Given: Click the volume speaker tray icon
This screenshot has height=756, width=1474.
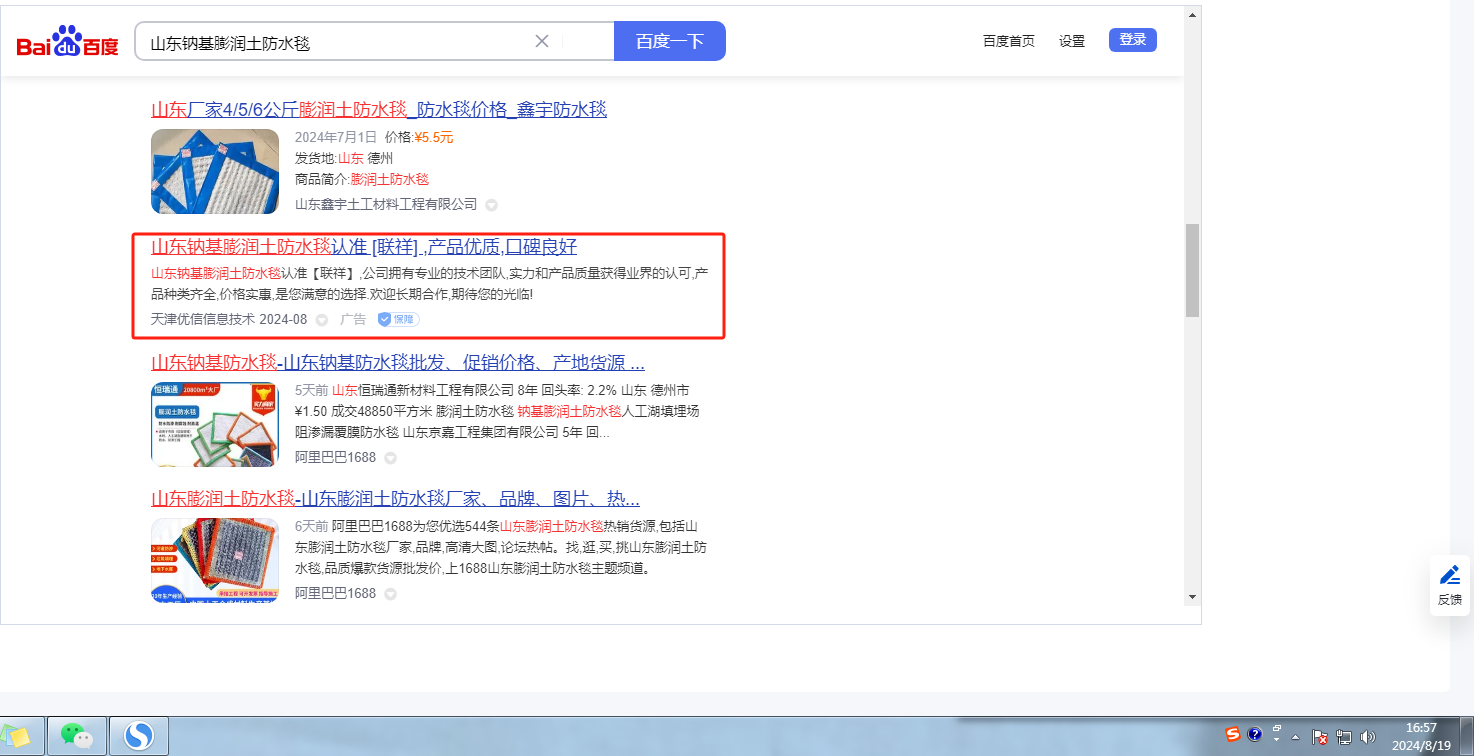Looking at the screenshot, I should (x=1368, y=737).
